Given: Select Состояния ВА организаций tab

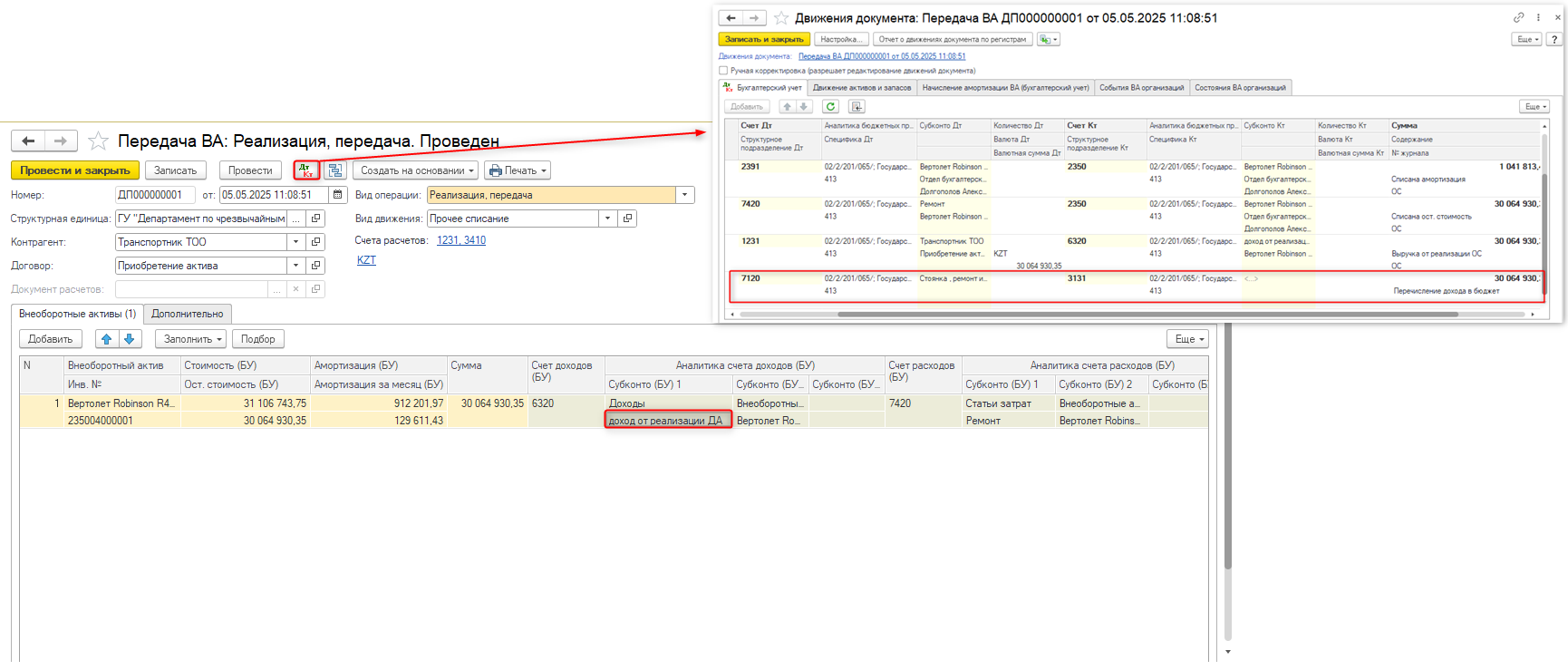Looking at the screenshot, I should [1240, 88].
